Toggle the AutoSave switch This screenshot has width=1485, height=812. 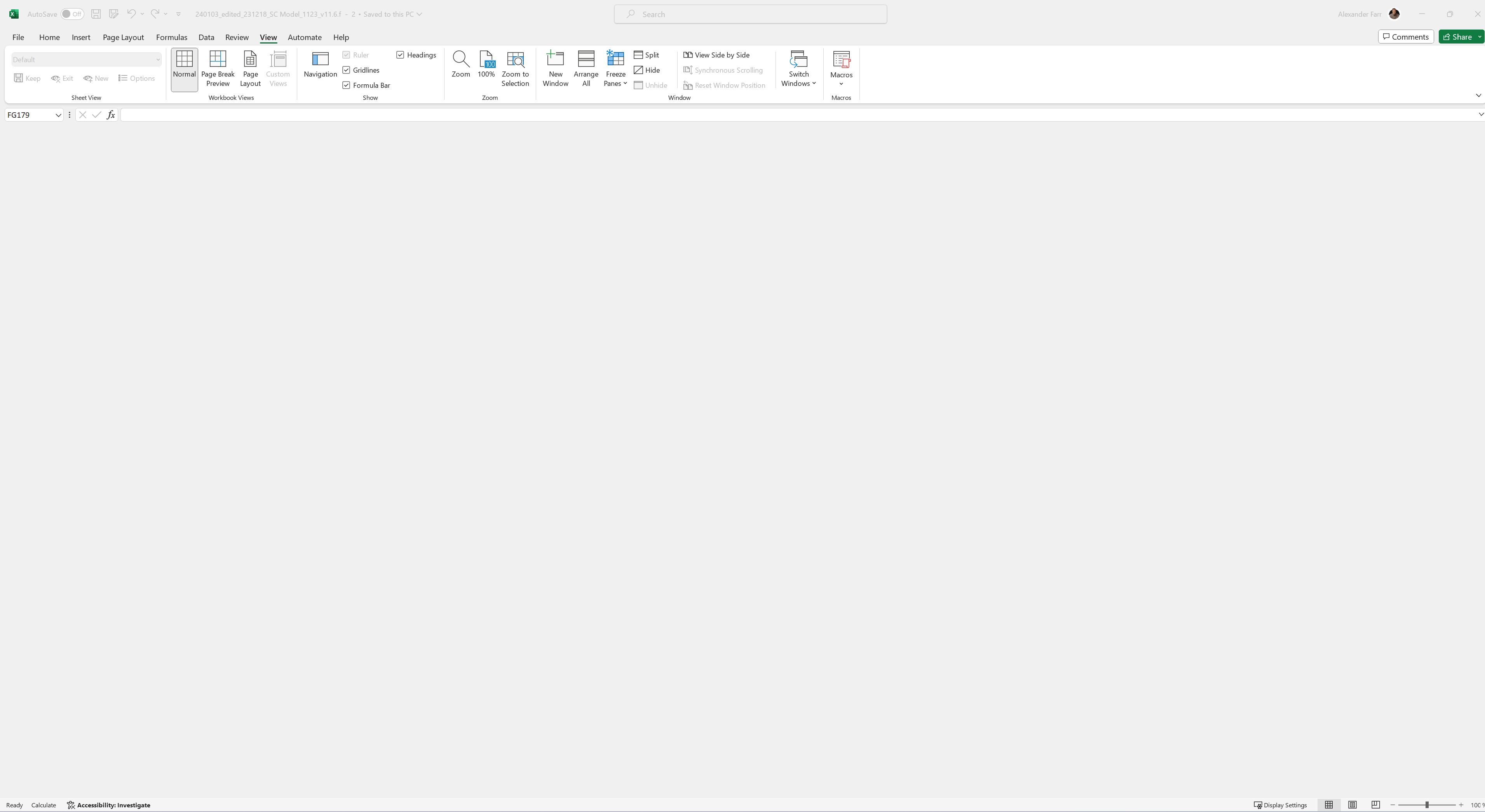(72, 14)
